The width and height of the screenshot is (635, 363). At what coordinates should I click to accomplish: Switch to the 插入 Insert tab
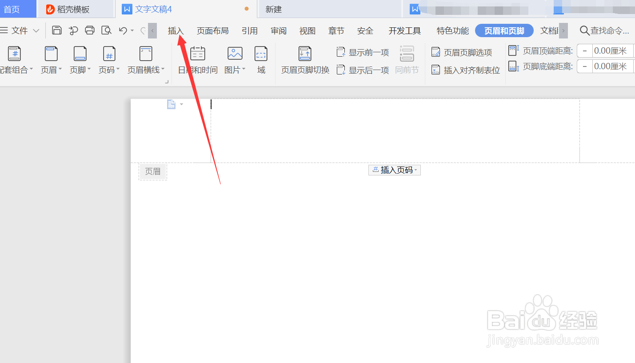176,31
